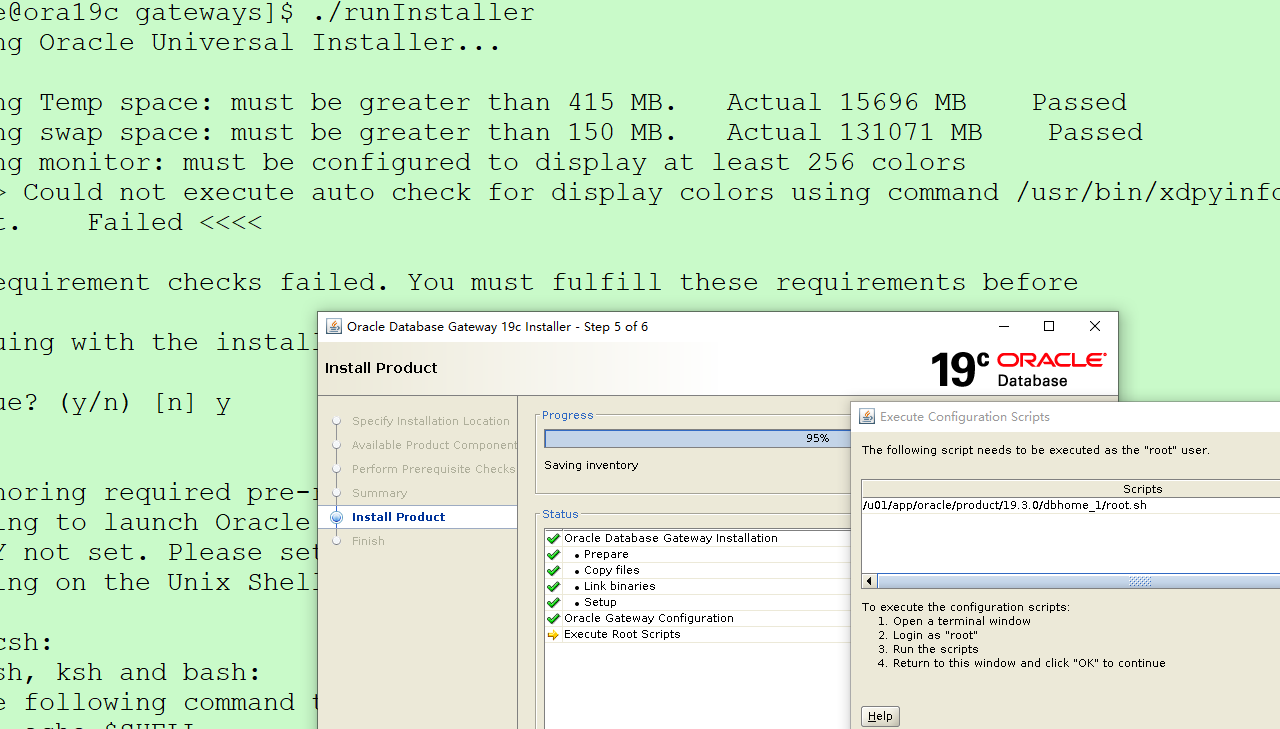This screenshot has height=729, width=1280.
Task: Click yellow arrow beside Execute Root Scripts
Action: pyautogui.click(x=553, y=634)
